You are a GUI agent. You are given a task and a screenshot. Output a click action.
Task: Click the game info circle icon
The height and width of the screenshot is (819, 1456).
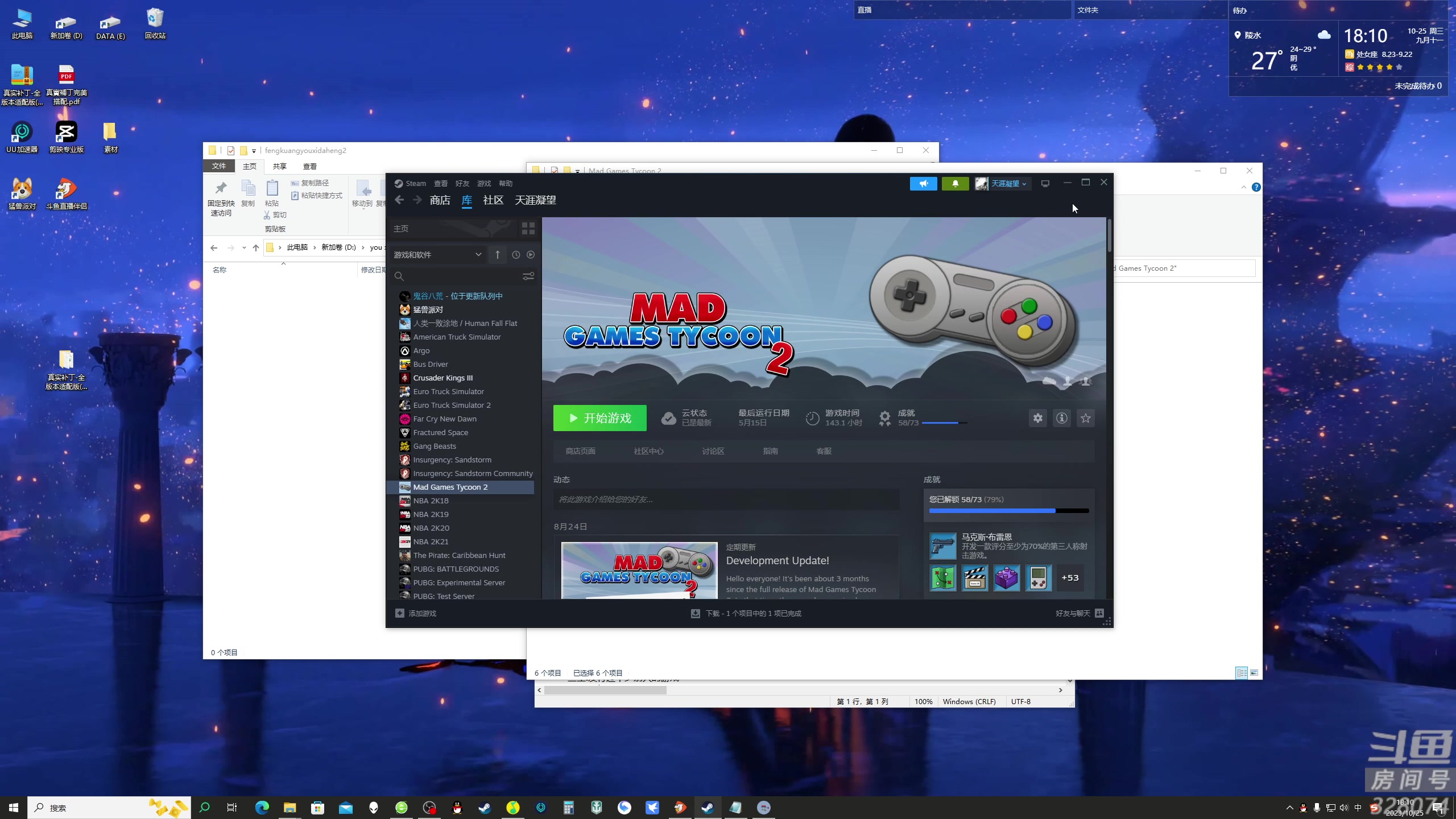[x=1061, y=418]
